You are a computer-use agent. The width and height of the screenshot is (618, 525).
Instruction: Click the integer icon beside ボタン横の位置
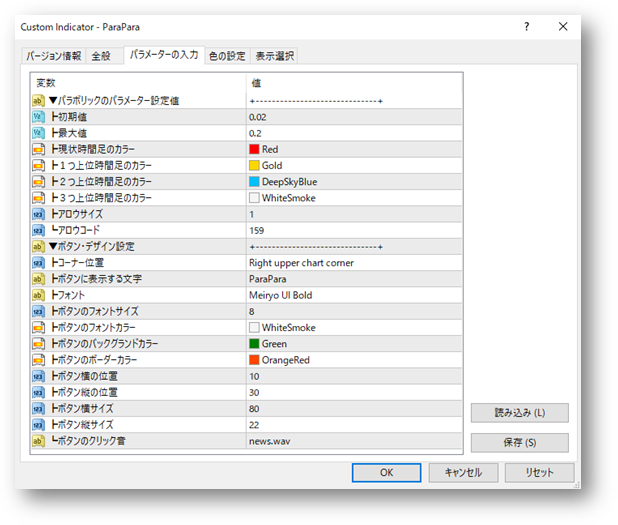38,376
